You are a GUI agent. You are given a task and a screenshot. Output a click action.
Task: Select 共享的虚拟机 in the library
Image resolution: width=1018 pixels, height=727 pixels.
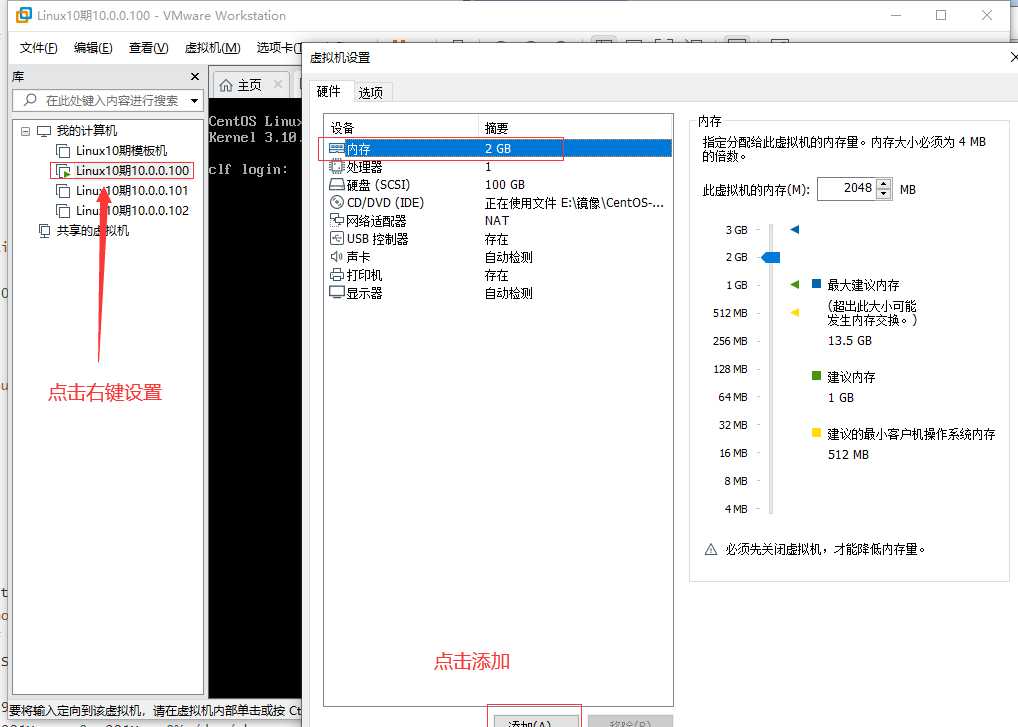(93, 230)
